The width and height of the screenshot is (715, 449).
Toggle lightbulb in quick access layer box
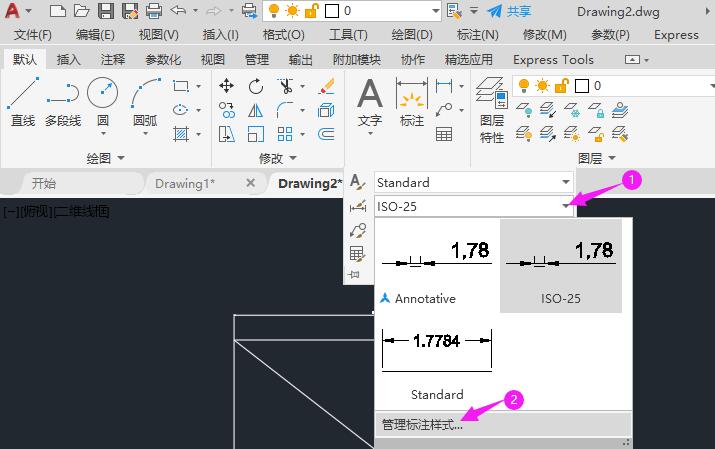(274, 11)
